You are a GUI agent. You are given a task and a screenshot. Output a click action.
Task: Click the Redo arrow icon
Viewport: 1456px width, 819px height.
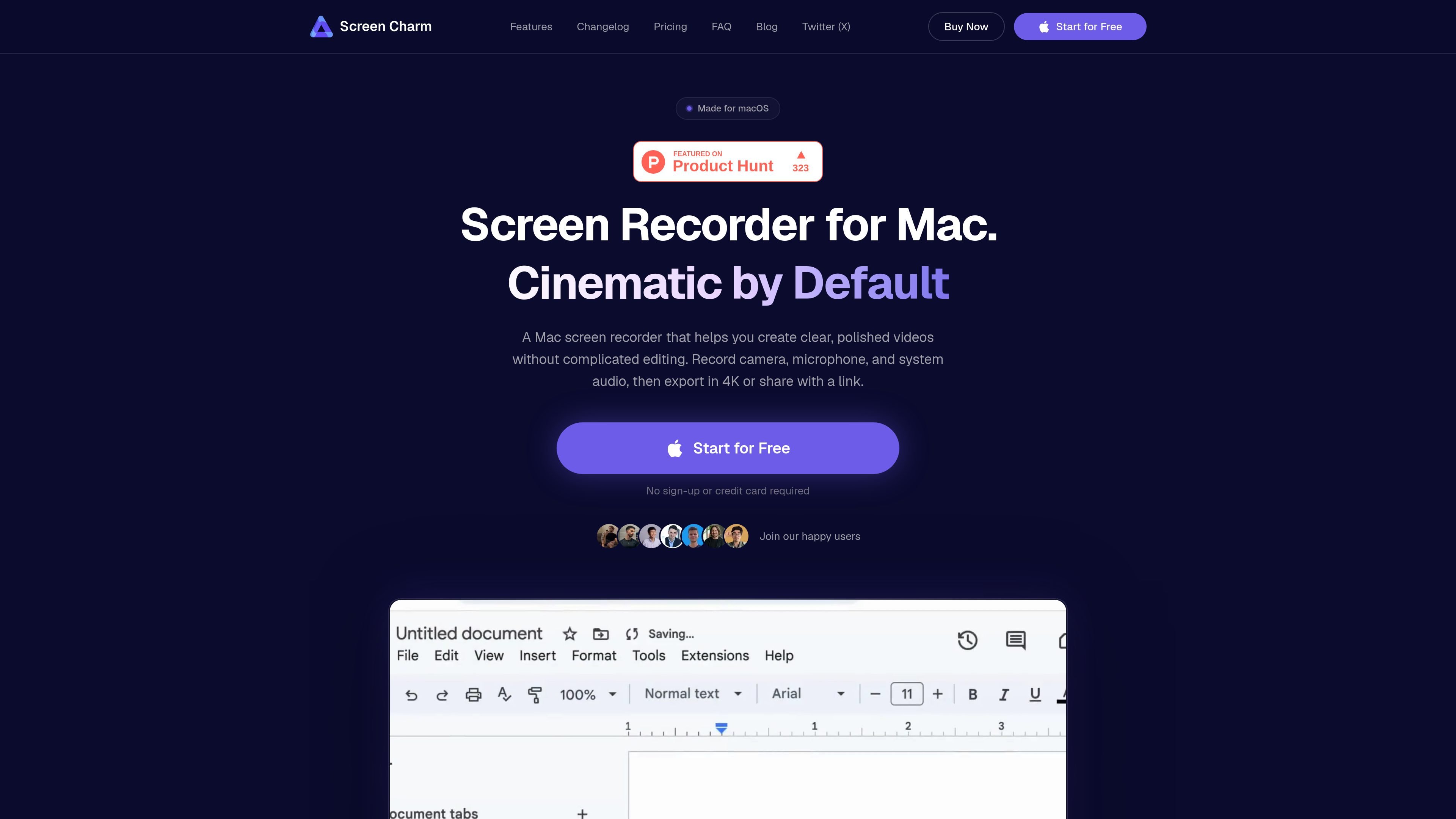442,695
